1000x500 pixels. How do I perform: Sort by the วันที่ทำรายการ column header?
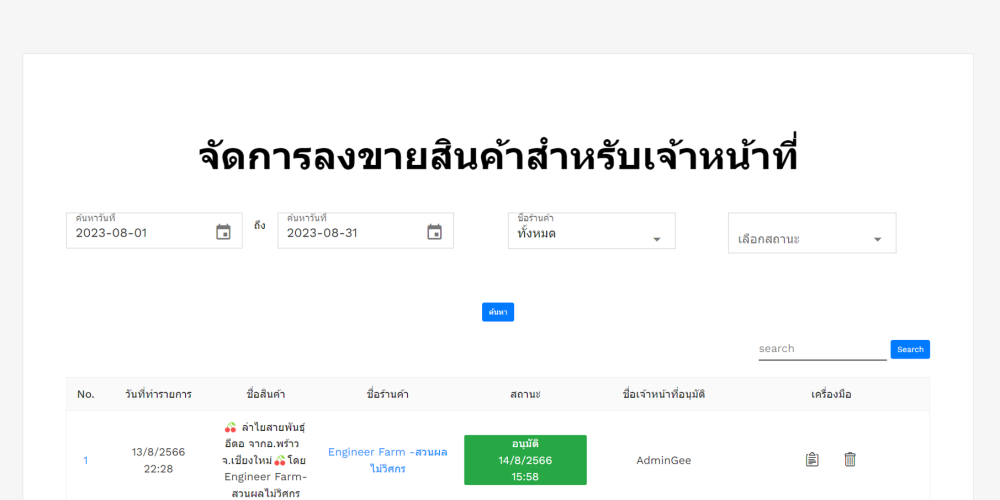(x=158, y=394)
